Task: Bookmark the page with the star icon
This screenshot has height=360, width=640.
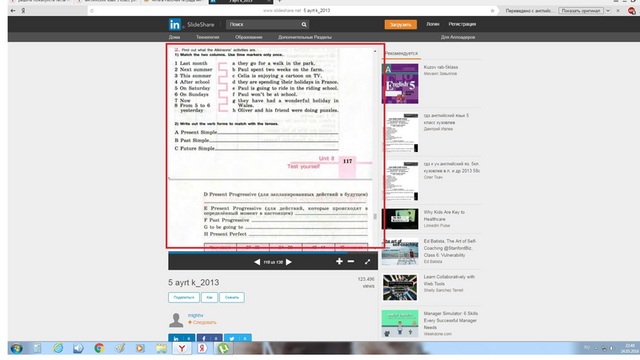Action: (492, 11)
